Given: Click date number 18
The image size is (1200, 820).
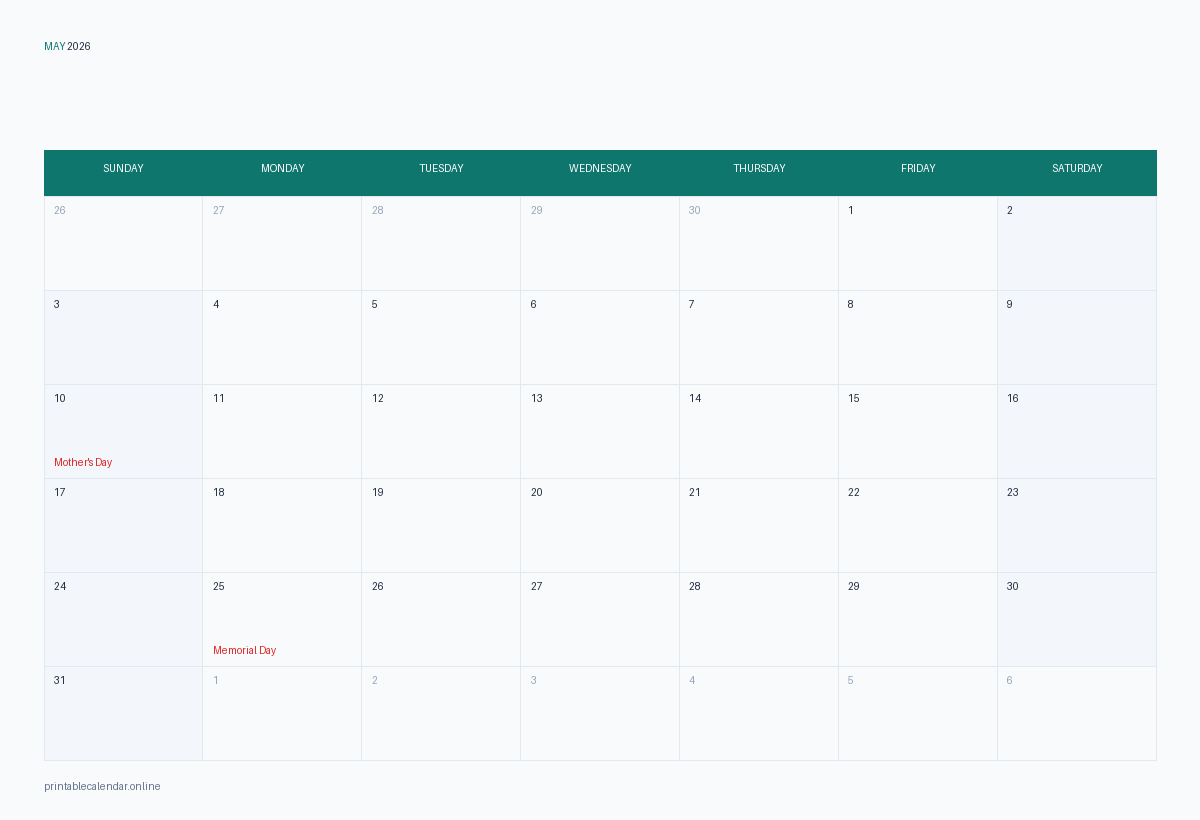Looking at the screenshot, I should [x=219, y=493].
